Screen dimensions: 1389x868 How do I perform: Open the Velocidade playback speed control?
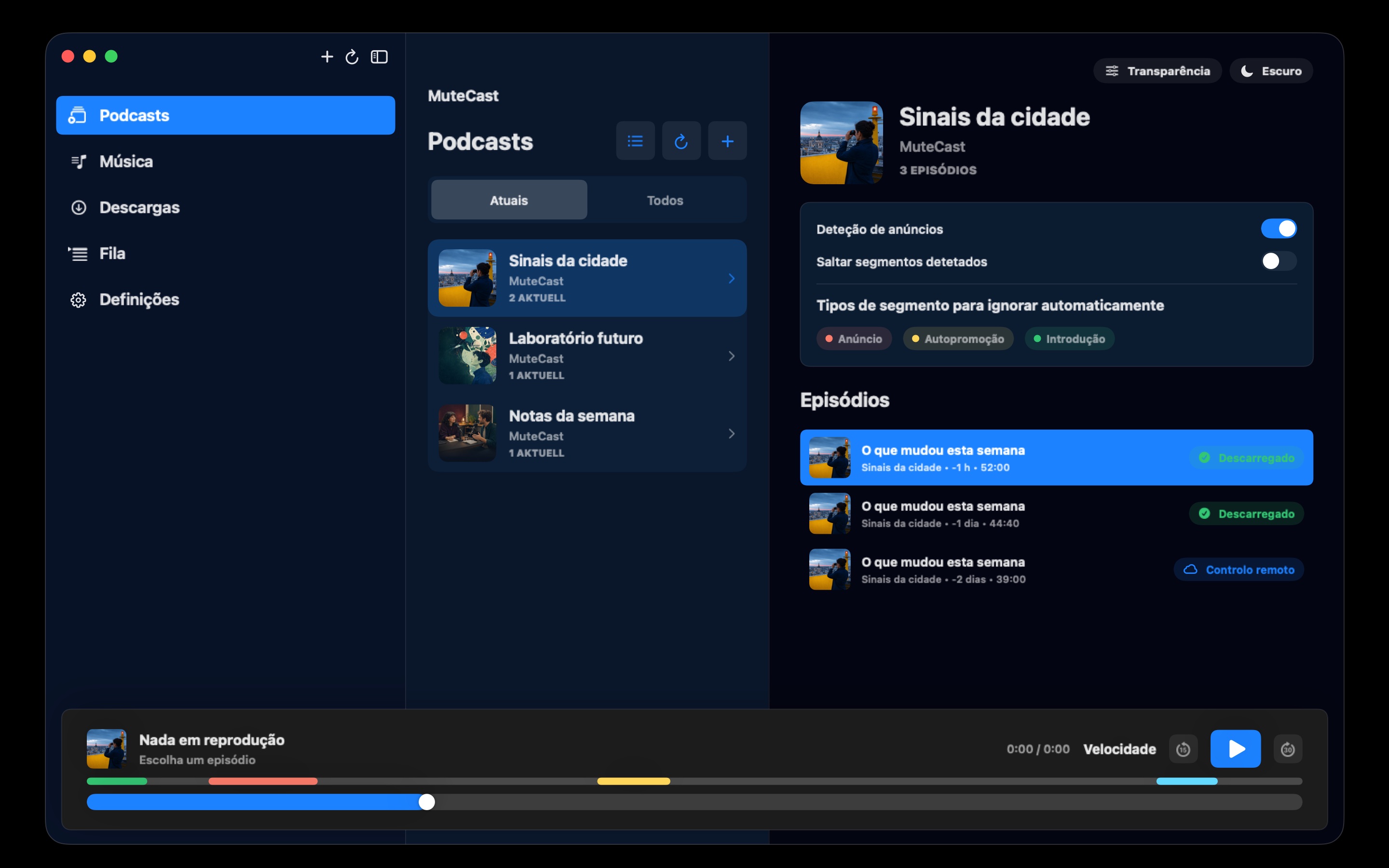[x=1119, y=748]
